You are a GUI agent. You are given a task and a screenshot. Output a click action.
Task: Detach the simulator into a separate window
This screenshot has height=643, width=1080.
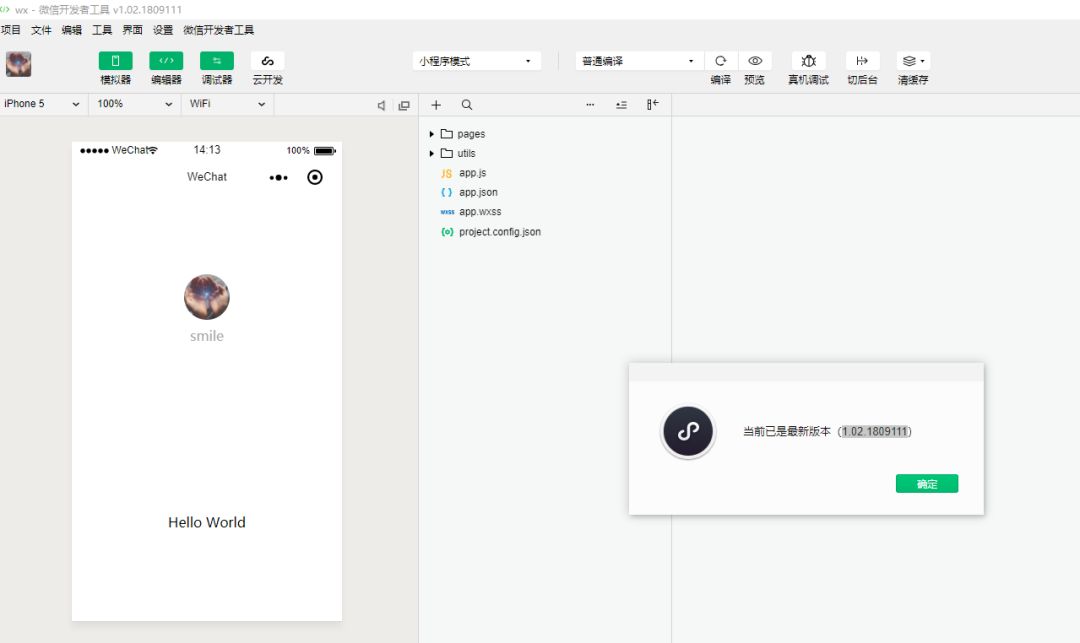pos(404,105)
